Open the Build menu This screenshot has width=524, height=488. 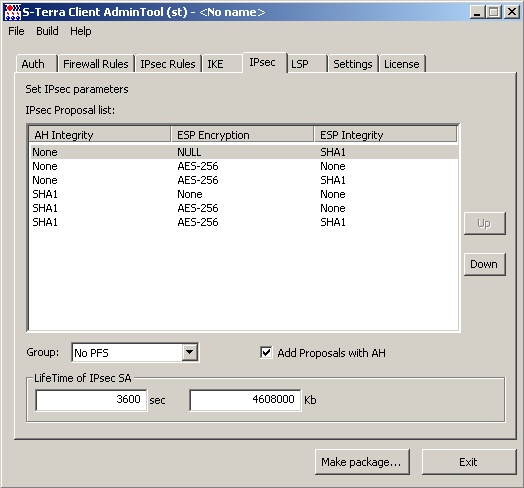tap(47, 31)
